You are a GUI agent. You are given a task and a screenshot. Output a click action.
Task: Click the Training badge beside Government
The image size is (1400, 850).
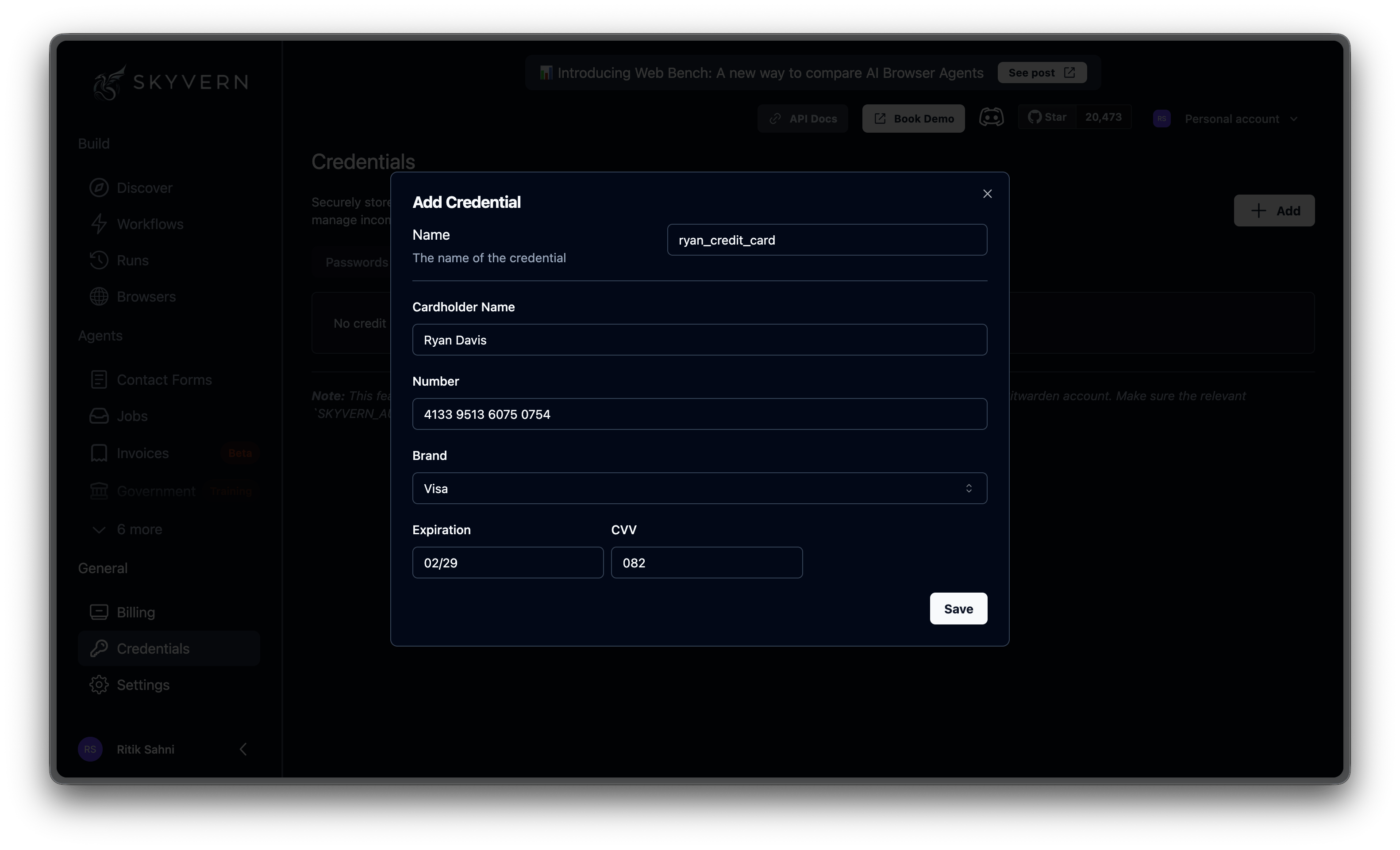[231, 490]
